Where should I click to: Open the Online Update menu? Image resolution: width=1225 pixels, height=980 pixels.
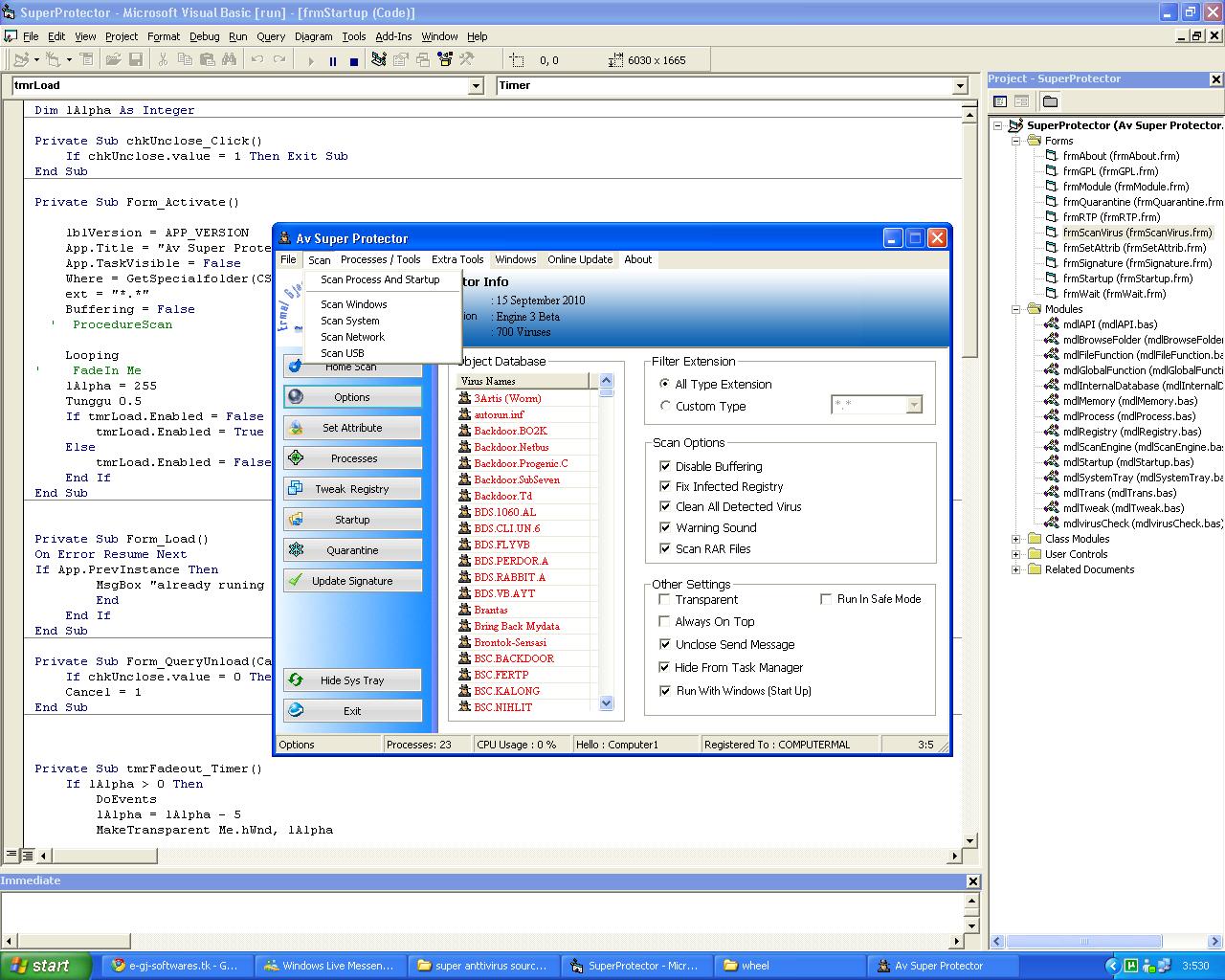[x=580, y=259]
